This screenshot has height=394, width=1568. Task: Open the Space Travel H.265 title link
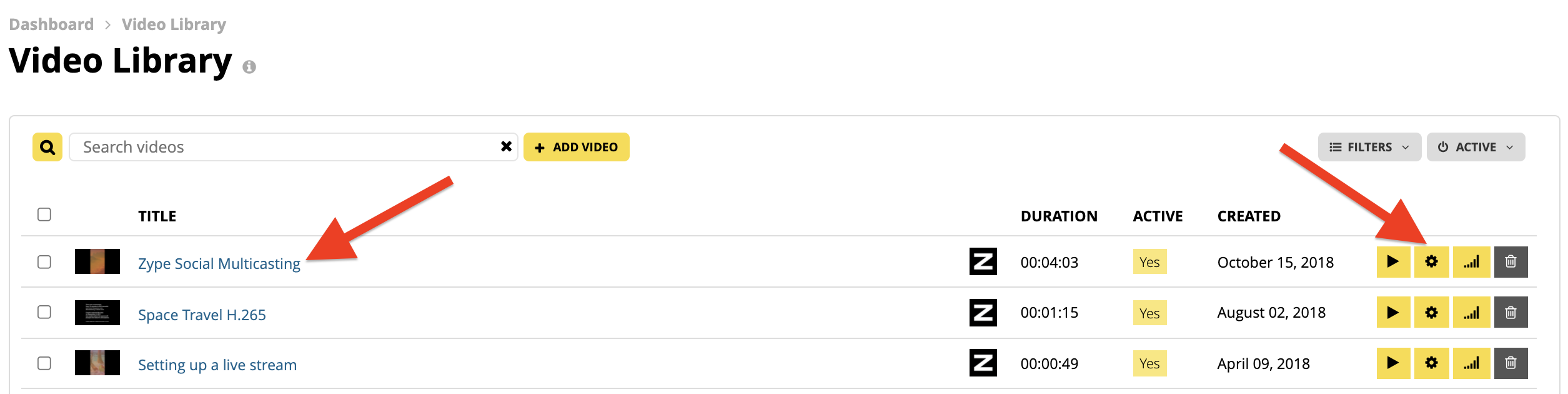[x=202, y=315]
